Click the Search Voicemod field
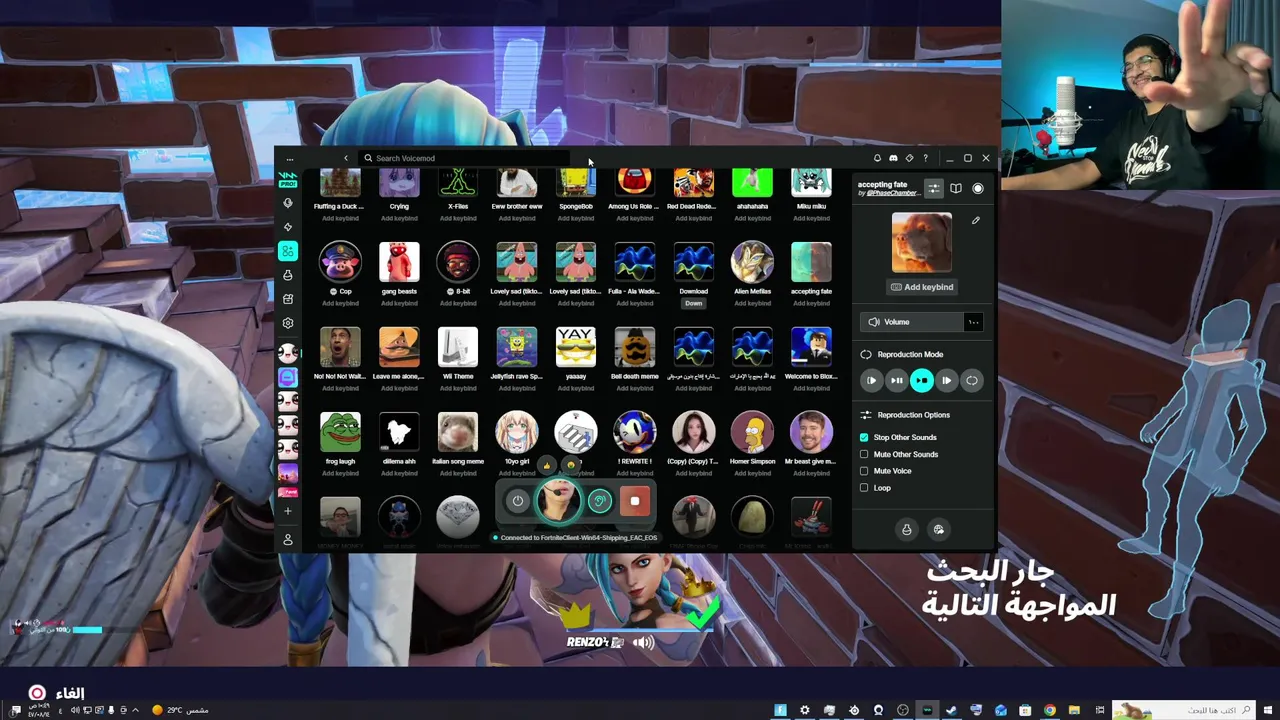 point(465,158)
